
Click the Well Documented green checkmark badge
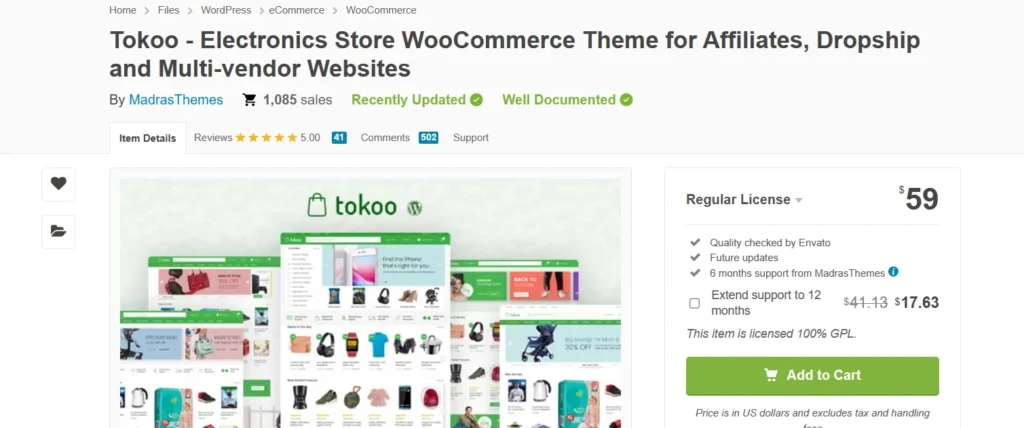point(626,100)
